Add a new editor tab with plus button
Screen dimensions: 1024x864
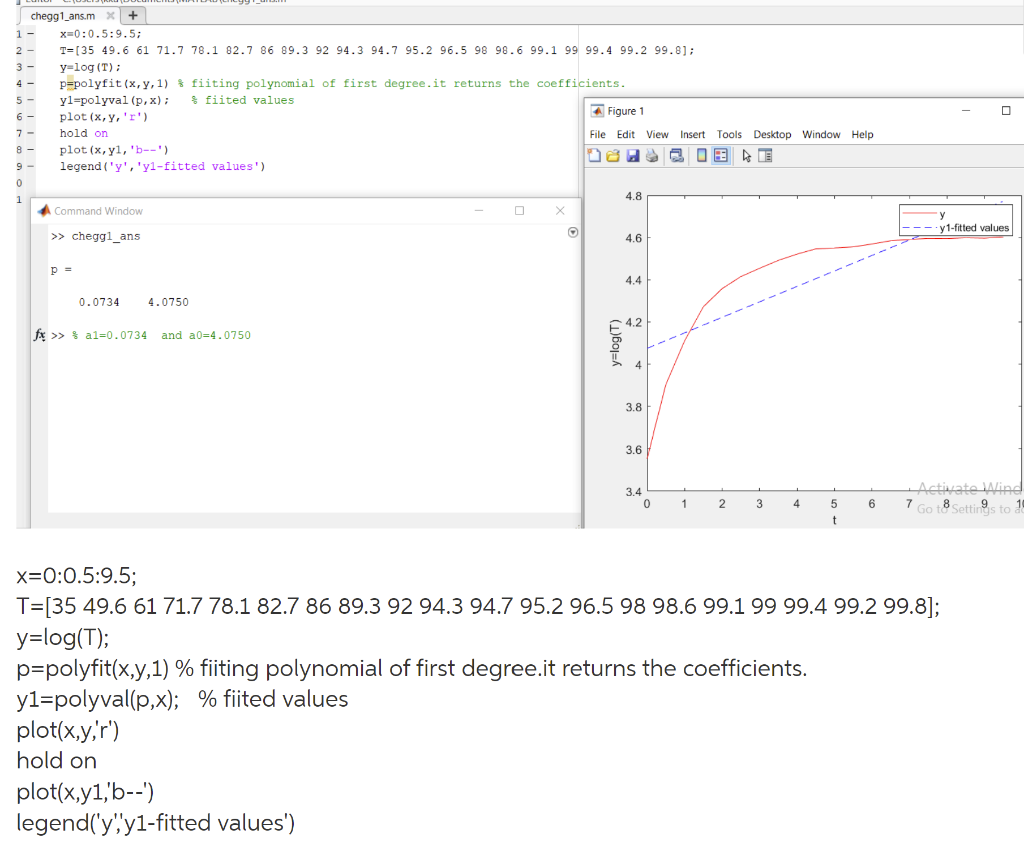(133, 15)
